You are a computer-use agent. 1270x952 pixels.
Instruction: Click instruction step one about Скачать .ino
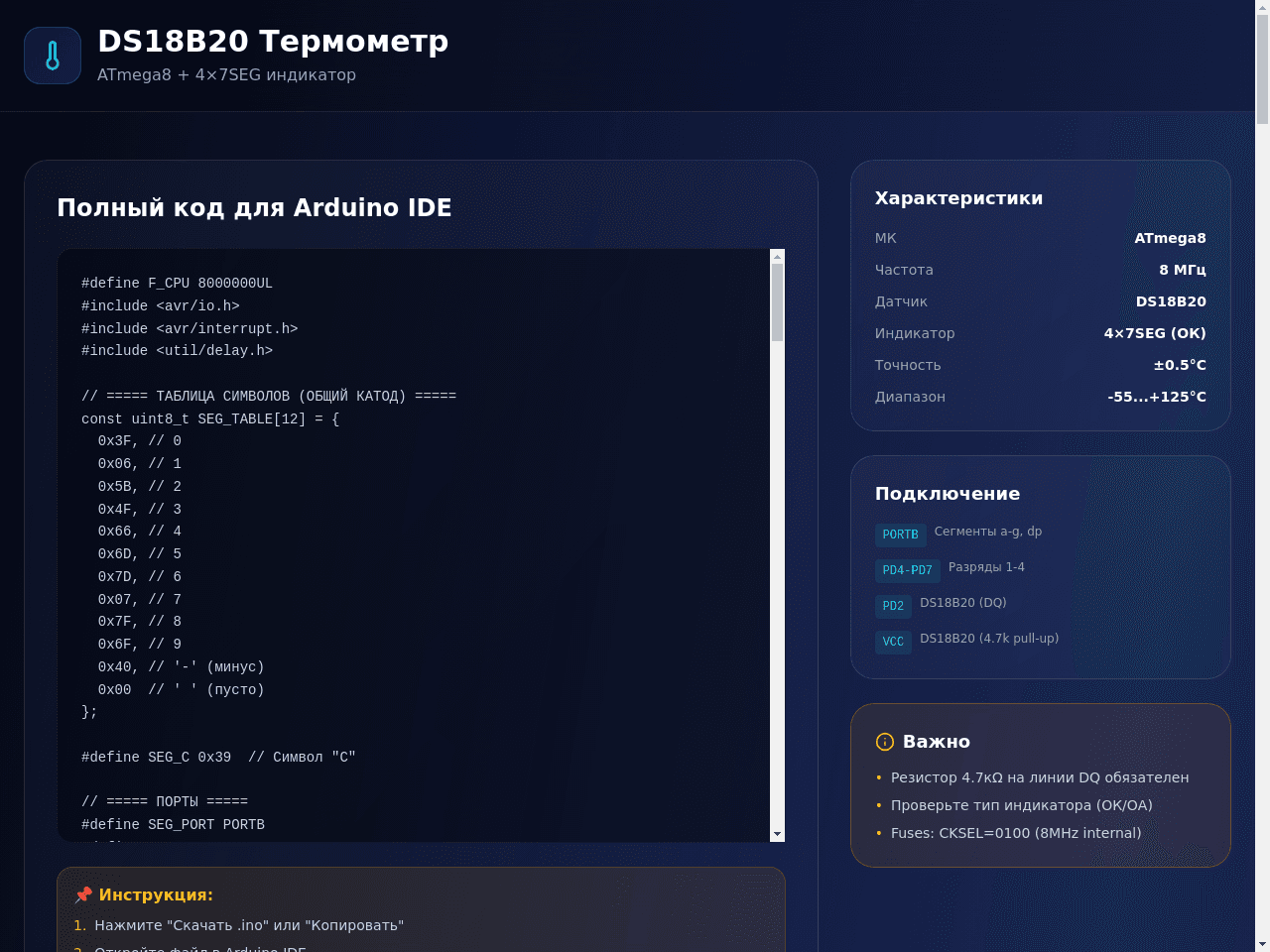tap(249, 925)
